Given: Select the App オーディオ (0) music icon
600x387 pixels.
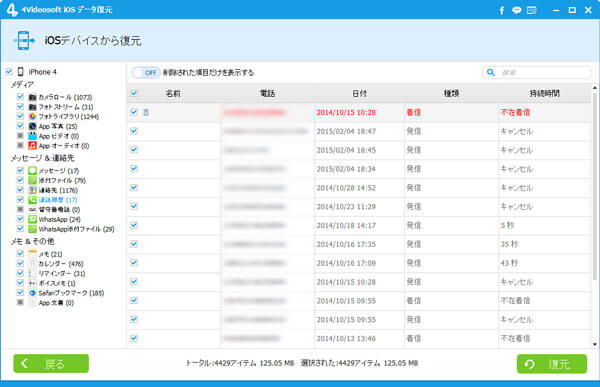Looking at the screenshot, I should 33,145.
